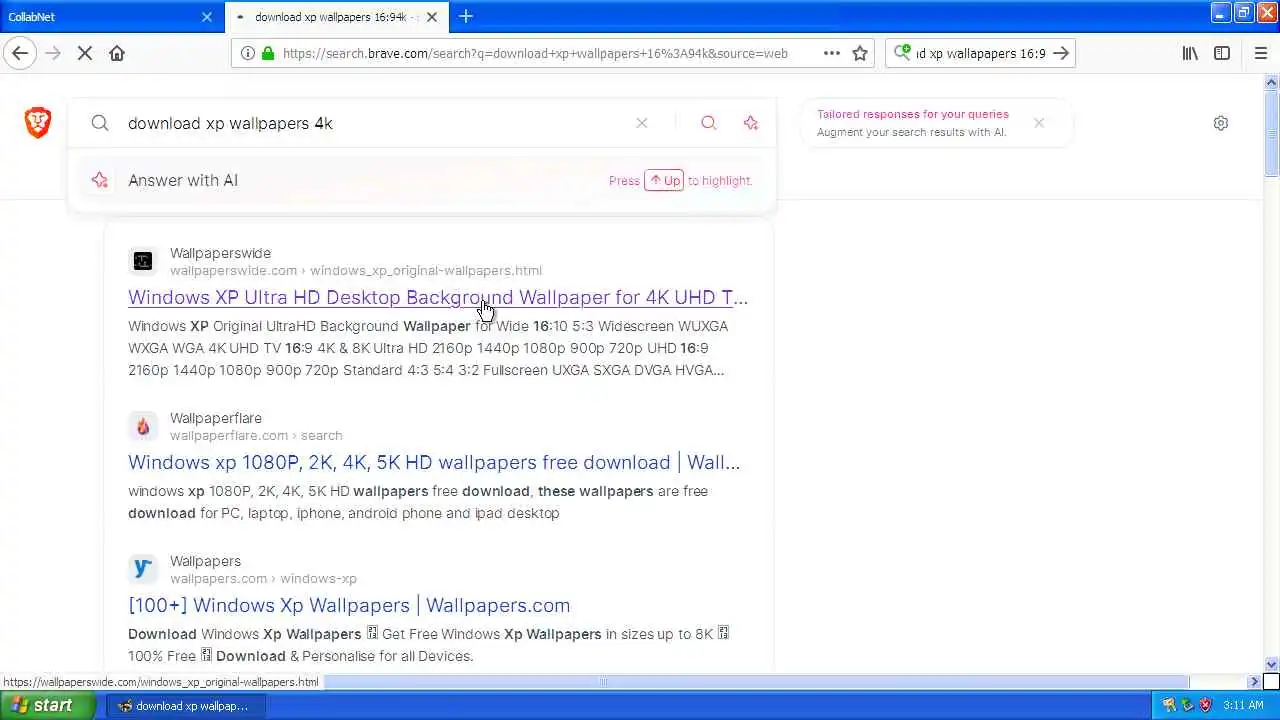Viewport: 1280px width, 720px height.
Task: Click wallpapers.com › windows-xp breadcrumb
Action: [263, 579]
